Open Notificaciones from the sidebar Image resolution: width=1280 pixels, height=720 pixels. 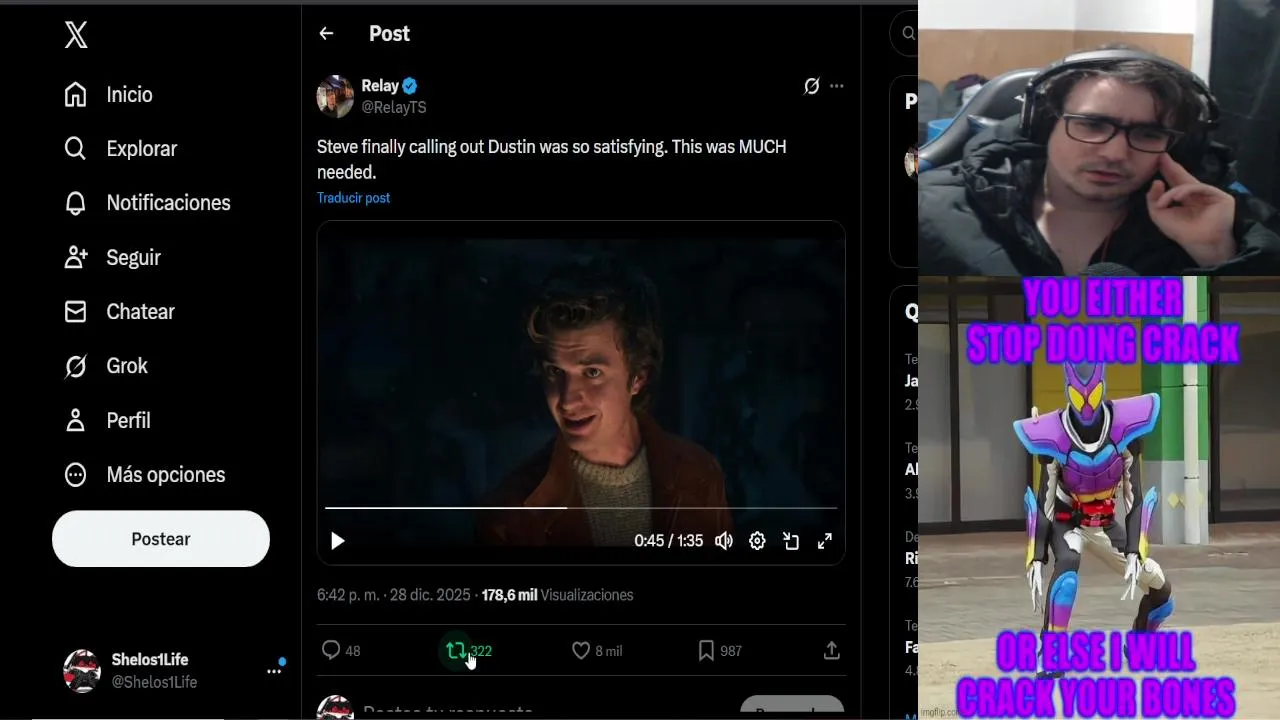147,203
